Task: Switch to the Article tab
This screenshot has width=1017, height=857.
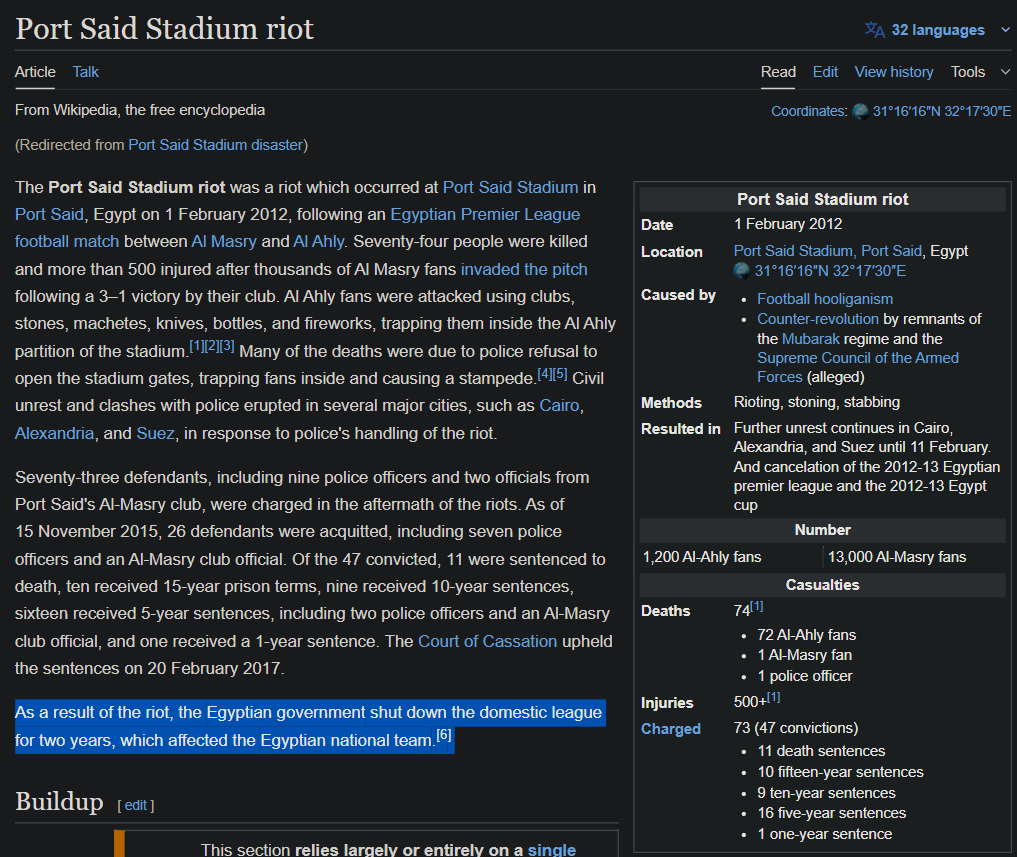Action: coord(35,72)
